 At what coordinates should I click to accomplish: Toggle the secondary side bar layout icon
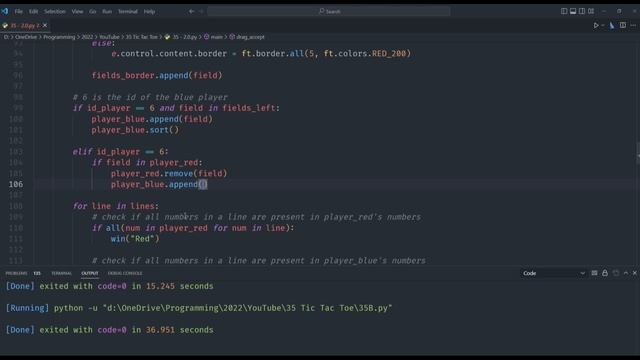point(582,11)
